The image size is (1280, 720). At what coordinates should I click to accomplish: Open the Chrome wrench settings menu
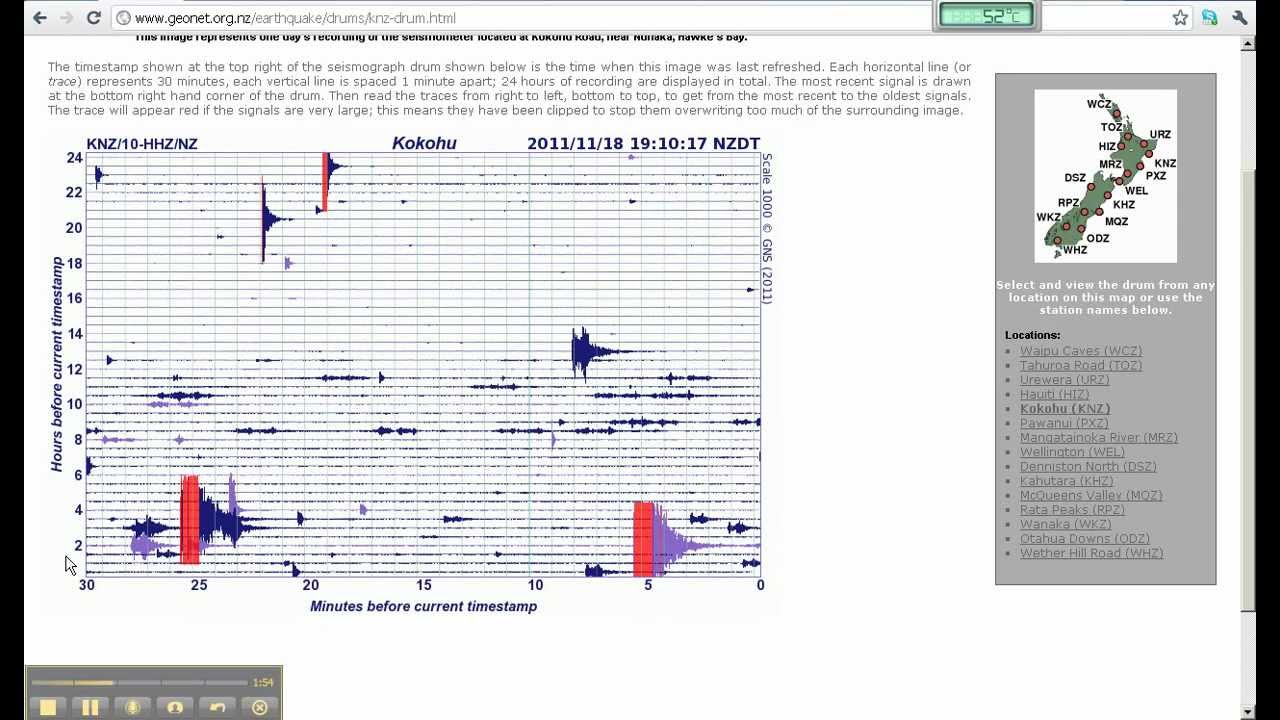click(x=1240, y=17)
